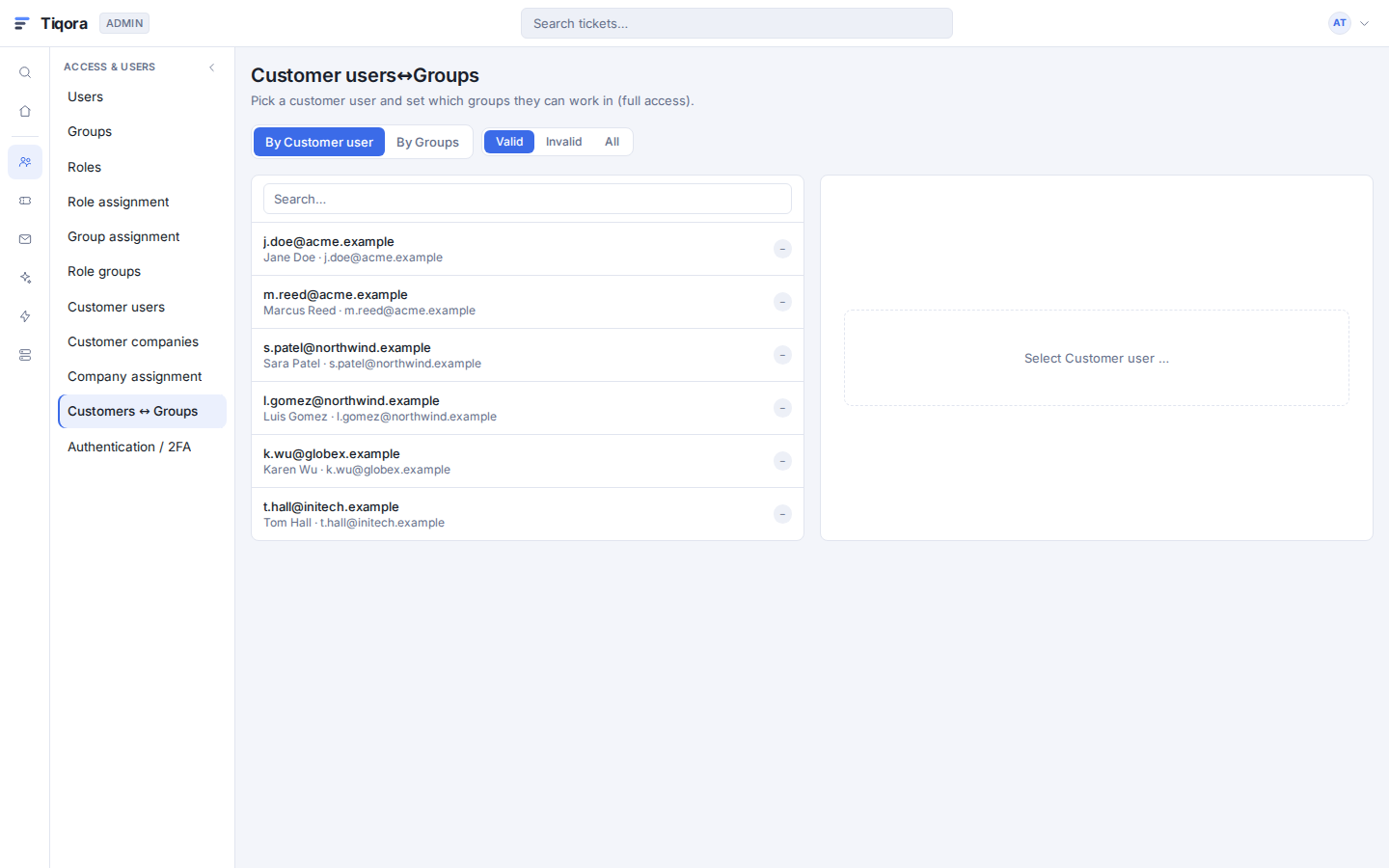
Task: Open the search icon in left rail
Action: click(25, 72)
